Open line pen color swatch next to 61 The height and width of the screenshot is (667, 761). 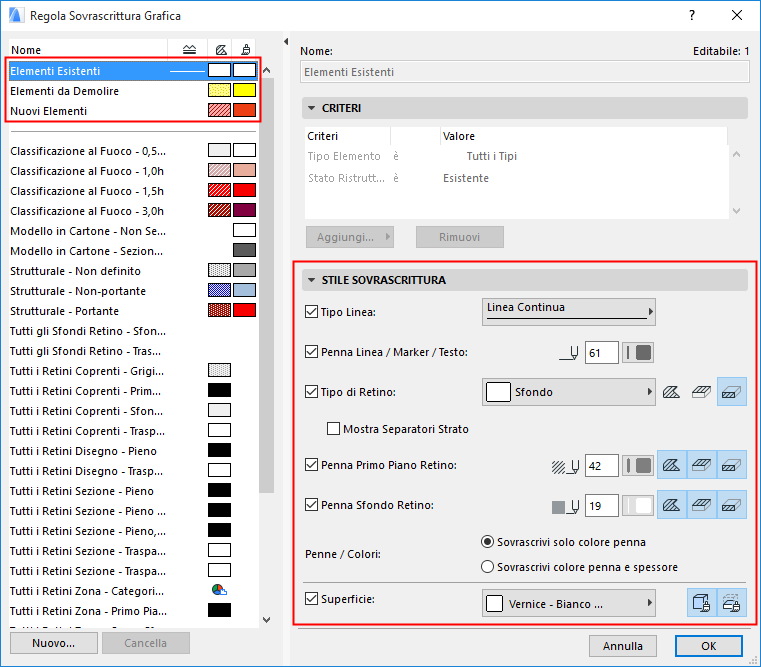[x=638, y=352]
